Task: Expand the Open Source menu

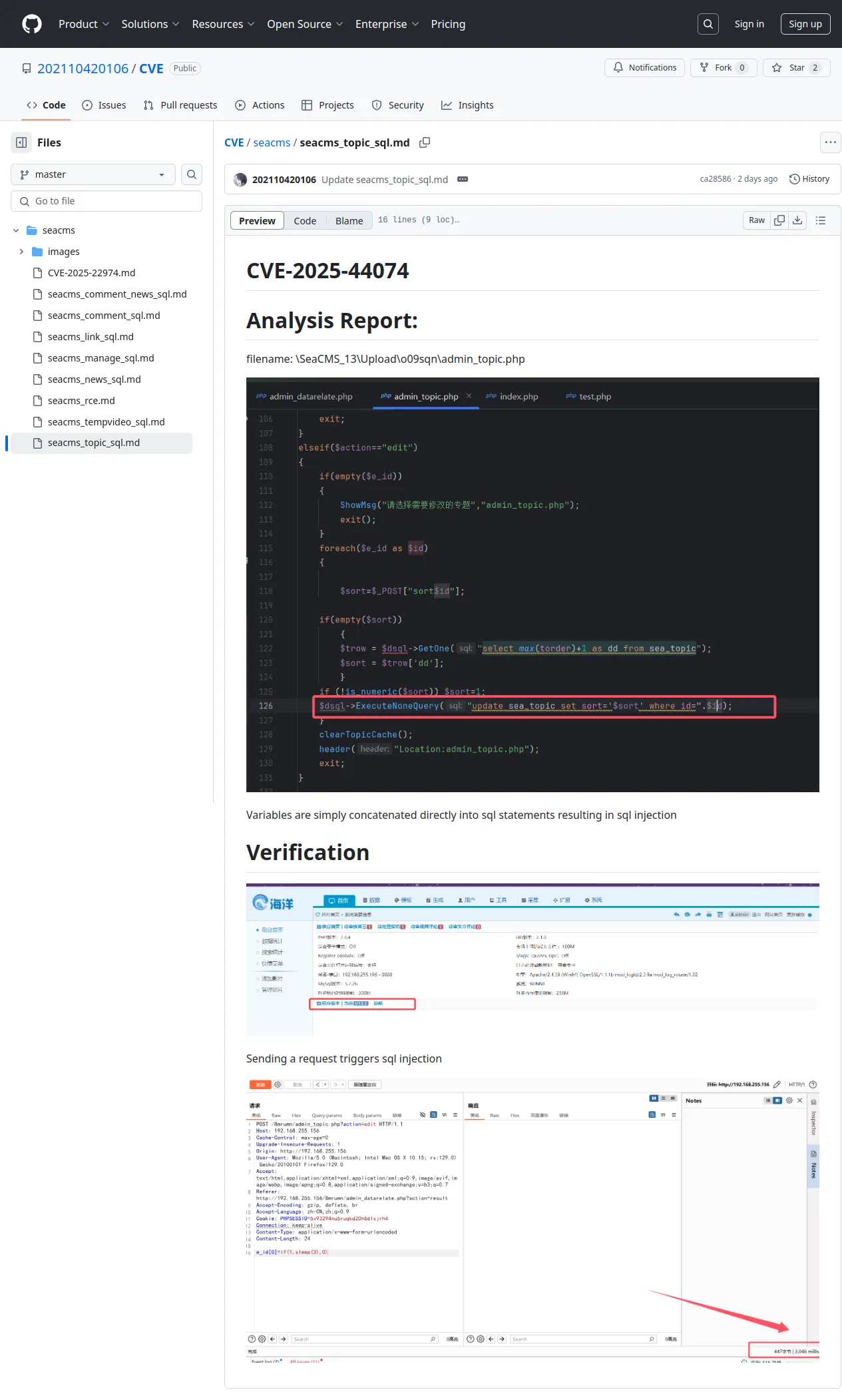Action: [305, 24]
